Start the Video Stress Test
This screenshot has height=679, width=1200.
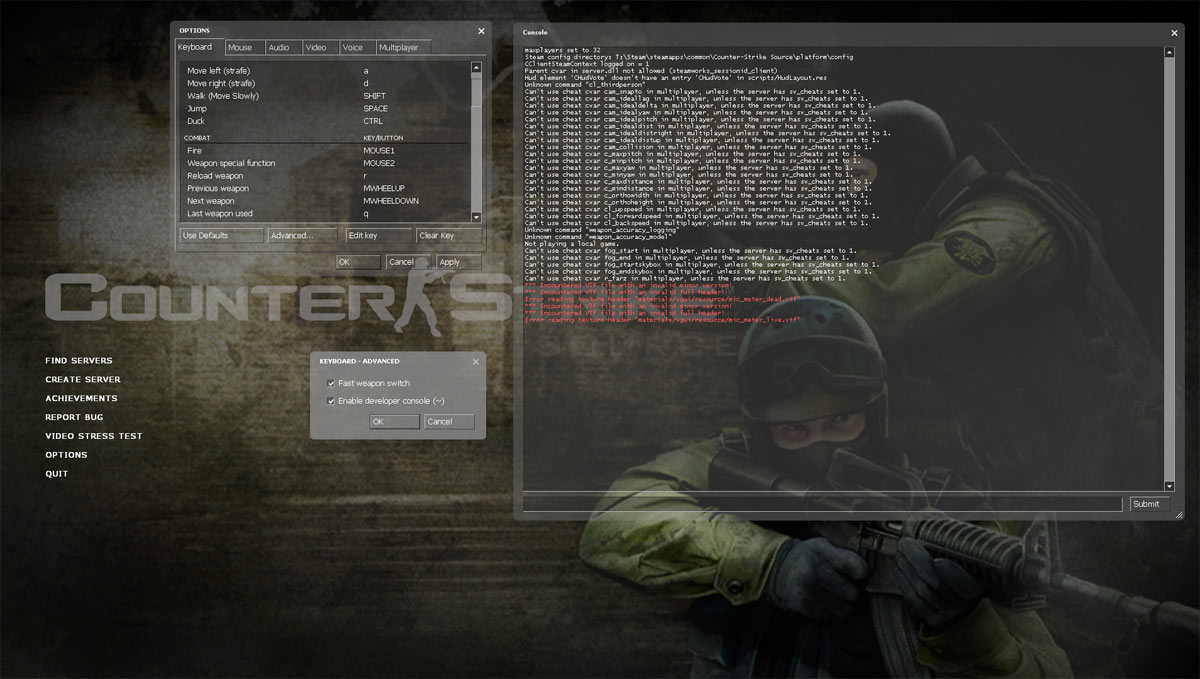(94, 436)
